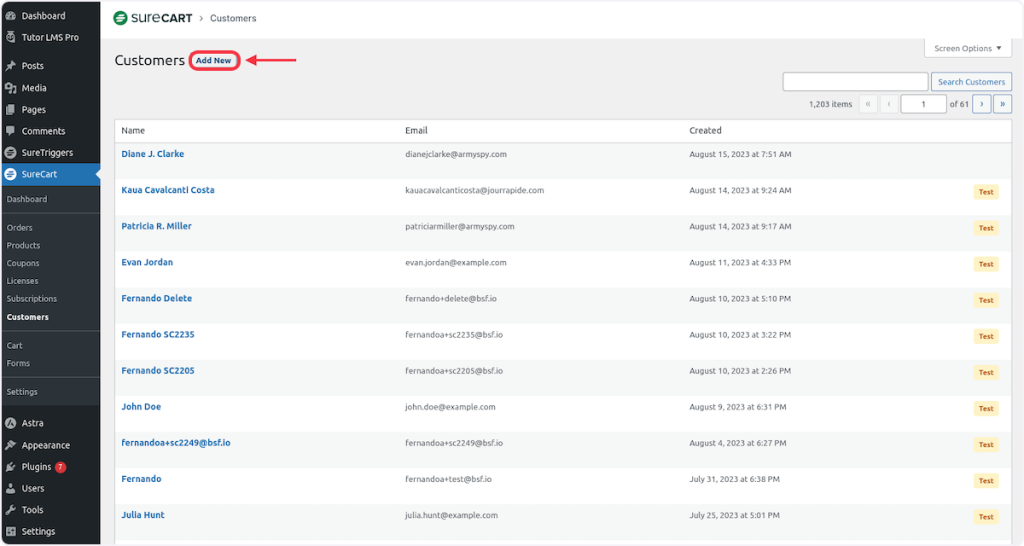
Task: Jump to last page of customers
Action: coord(1002,104)
